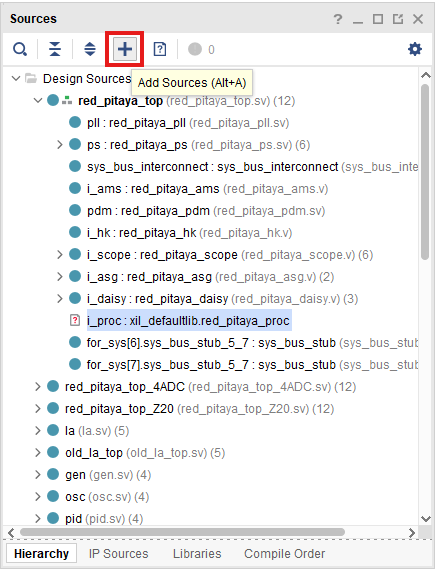
Task: Open the Sources search tool
Action: 20,49
